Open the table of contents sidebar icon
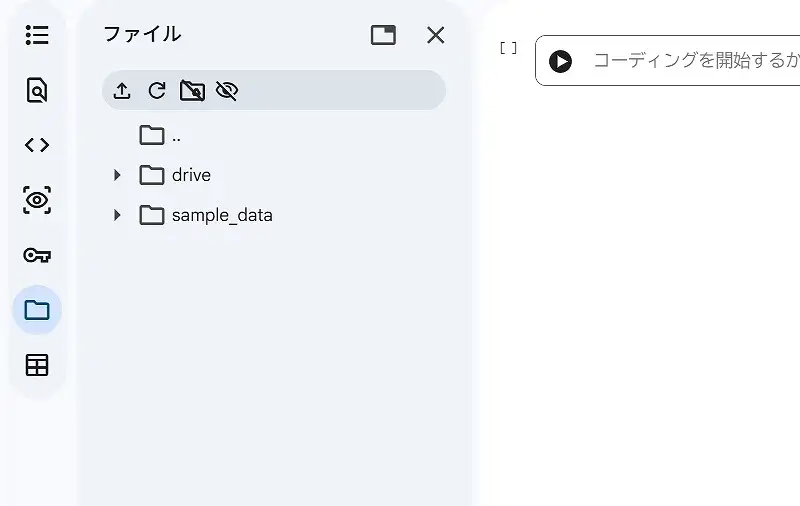 [37, 35]
